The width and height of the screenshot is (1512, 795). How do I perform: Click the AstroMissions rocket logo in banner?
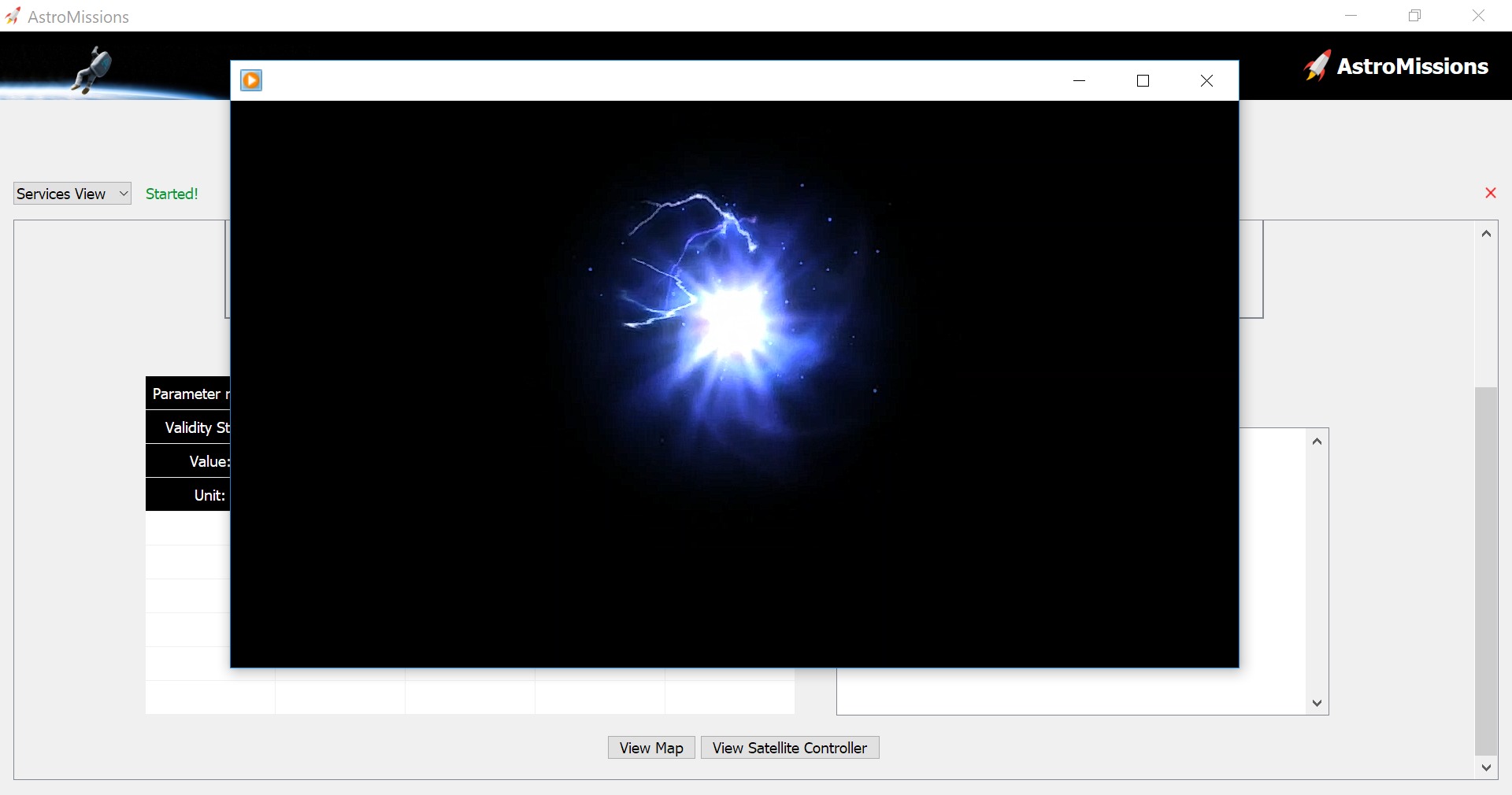[x=1316, y=66]
